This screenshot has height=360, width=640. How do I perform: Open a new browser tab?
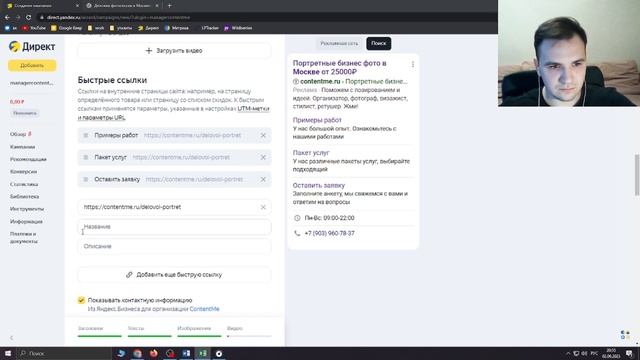click(169, 6)
